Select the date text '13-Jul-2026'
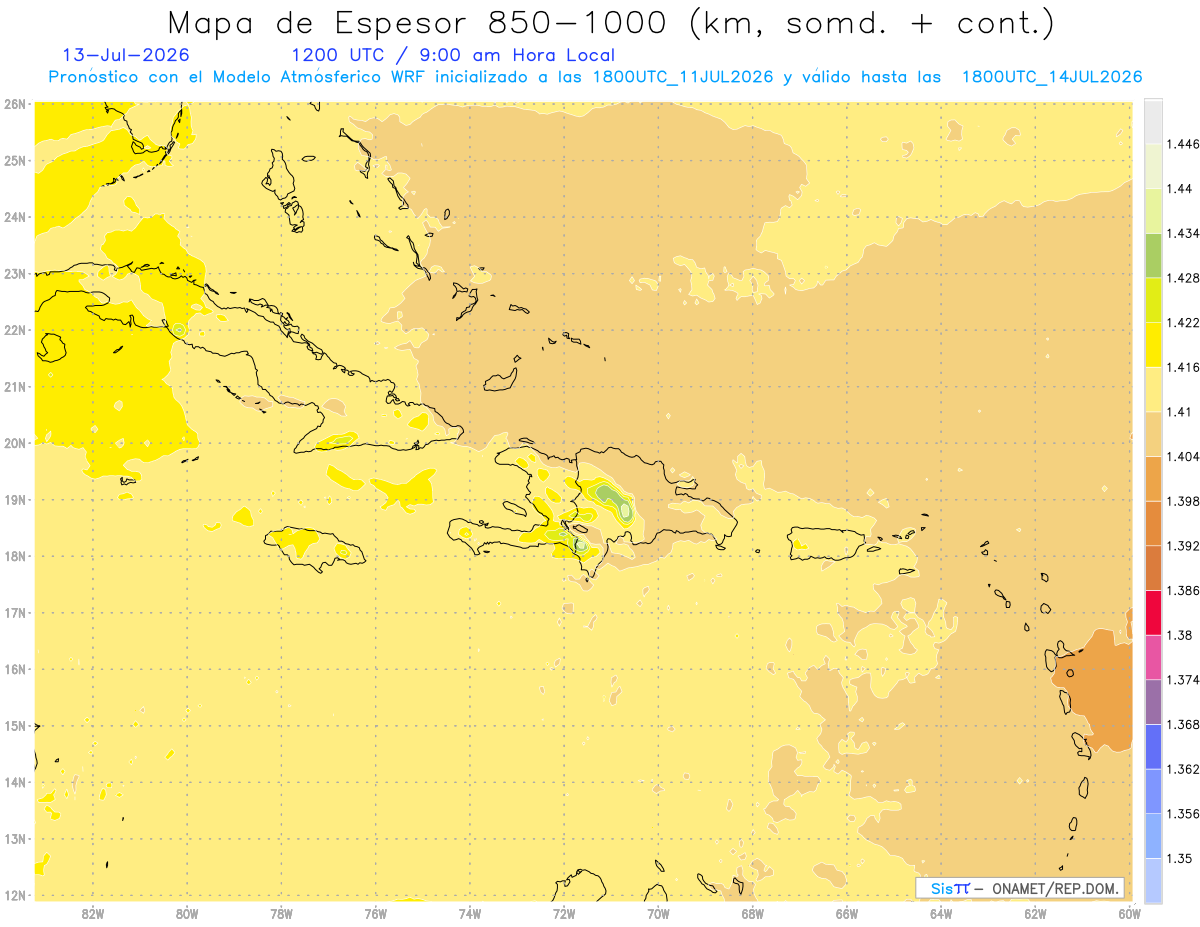 click(x=125, y=55)
